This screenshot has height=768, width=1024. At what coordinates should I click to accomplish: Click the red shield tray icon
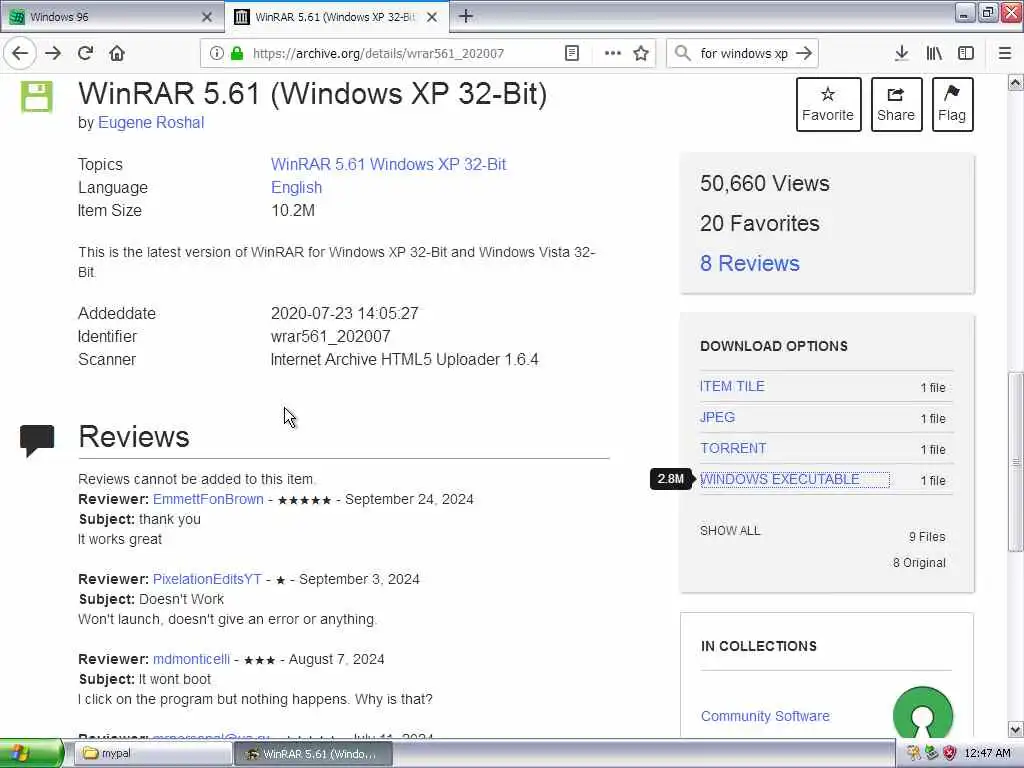(950, 754)
